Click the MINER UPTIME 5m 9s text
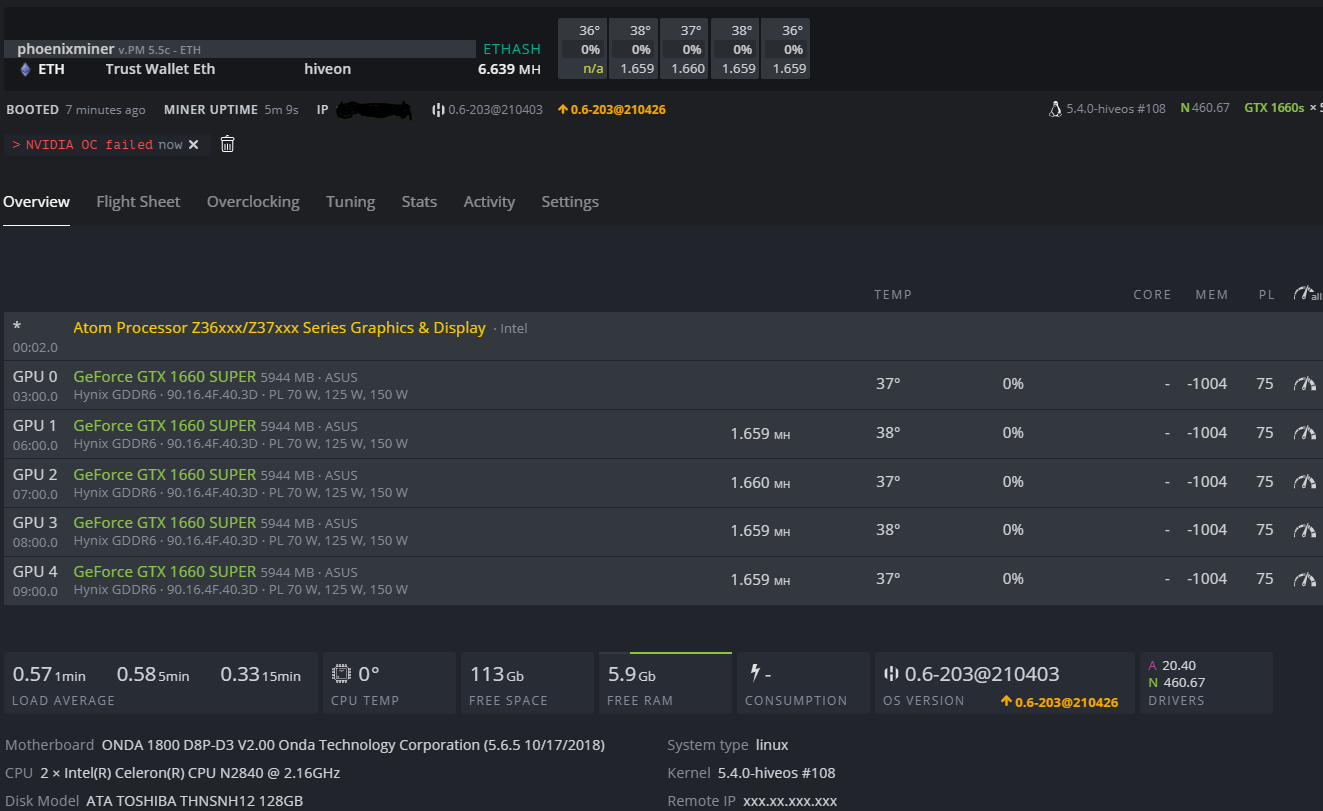This screenshot has width=1323, height=811. (x=231, y=109)
